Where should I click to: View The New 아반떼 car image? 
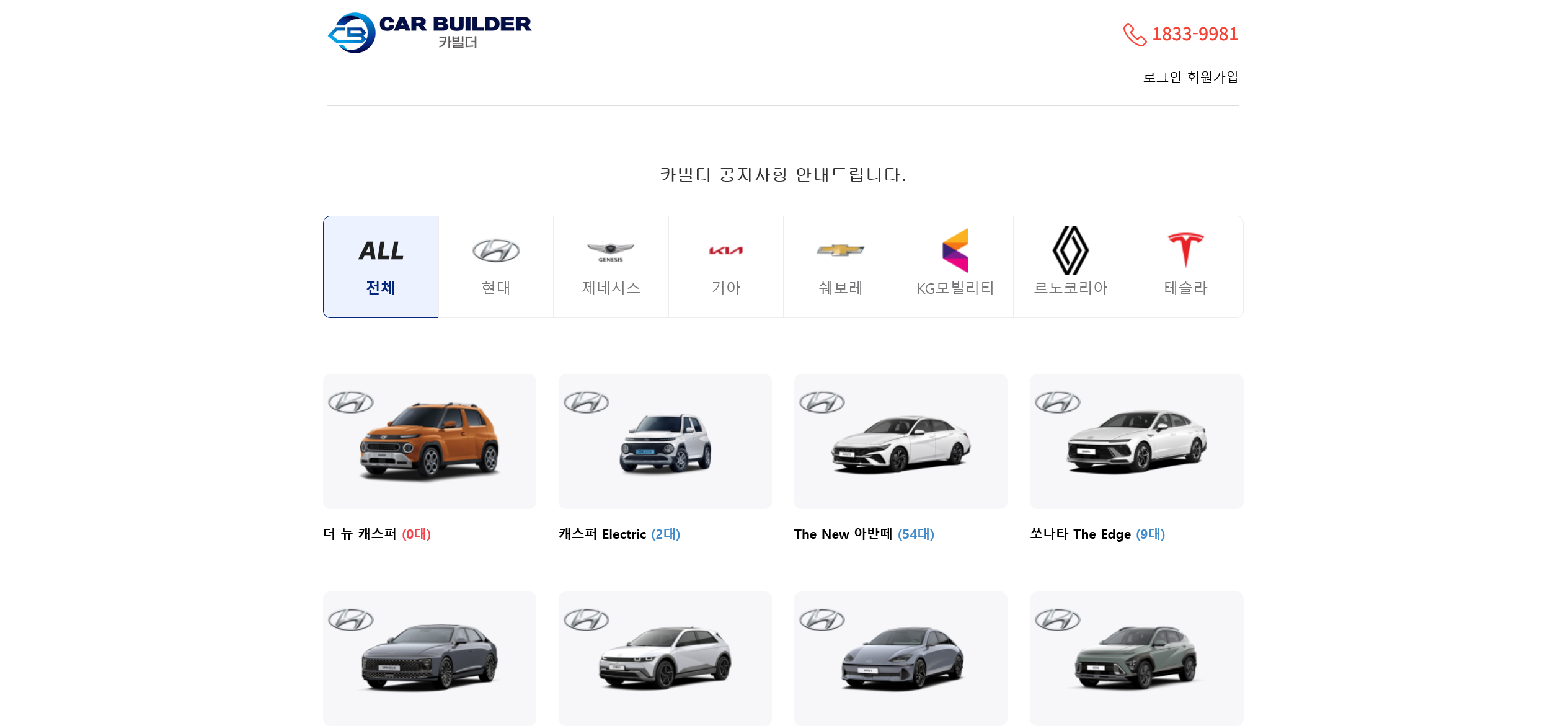pos(901,441)
